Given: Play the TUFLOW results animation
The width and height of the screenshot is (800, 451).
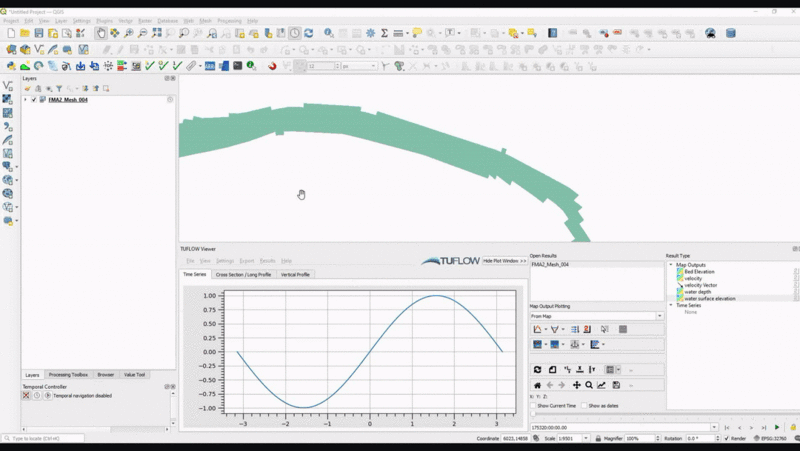Looking at the screenshot, I should tap(777, 427).
